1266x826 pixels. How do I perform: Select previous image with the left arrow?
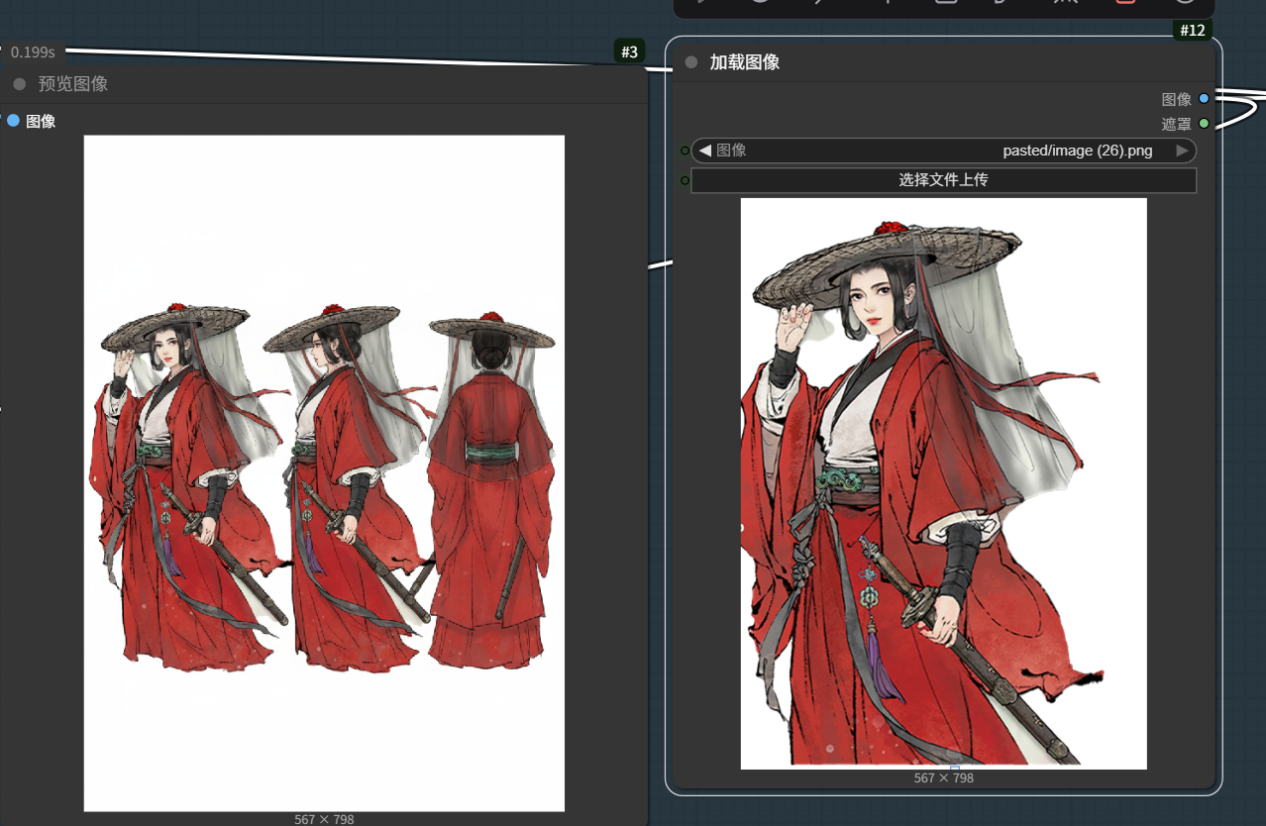[705, 151]
